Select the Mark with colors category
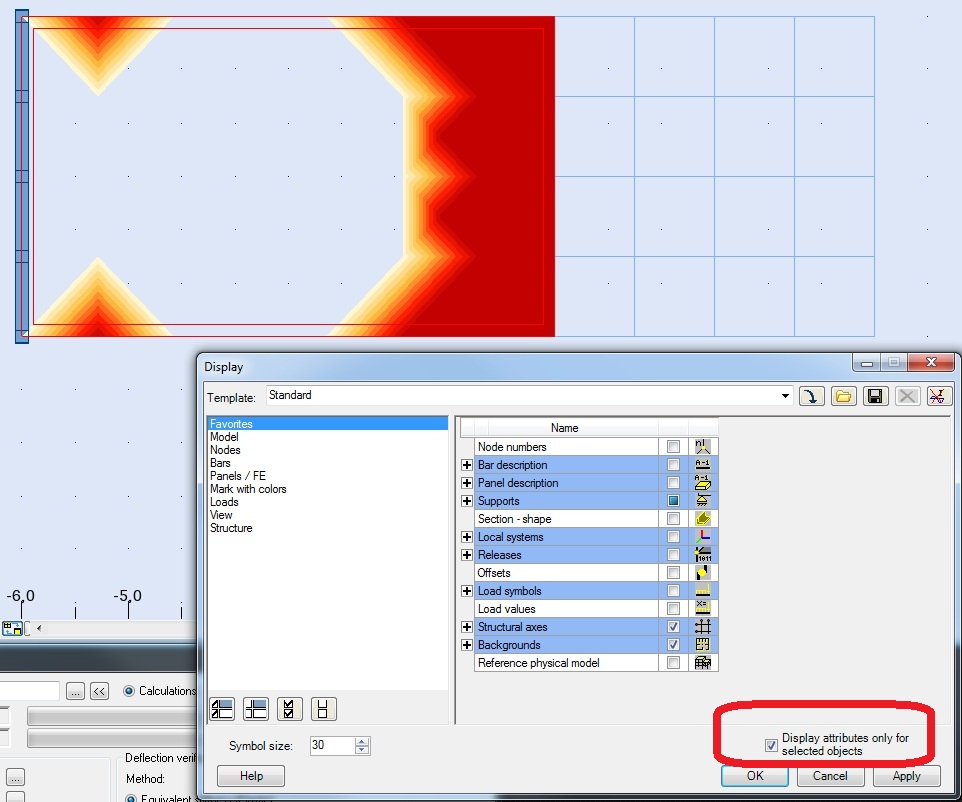The width and height of the screenshot is (962, 802). point(248,489)
